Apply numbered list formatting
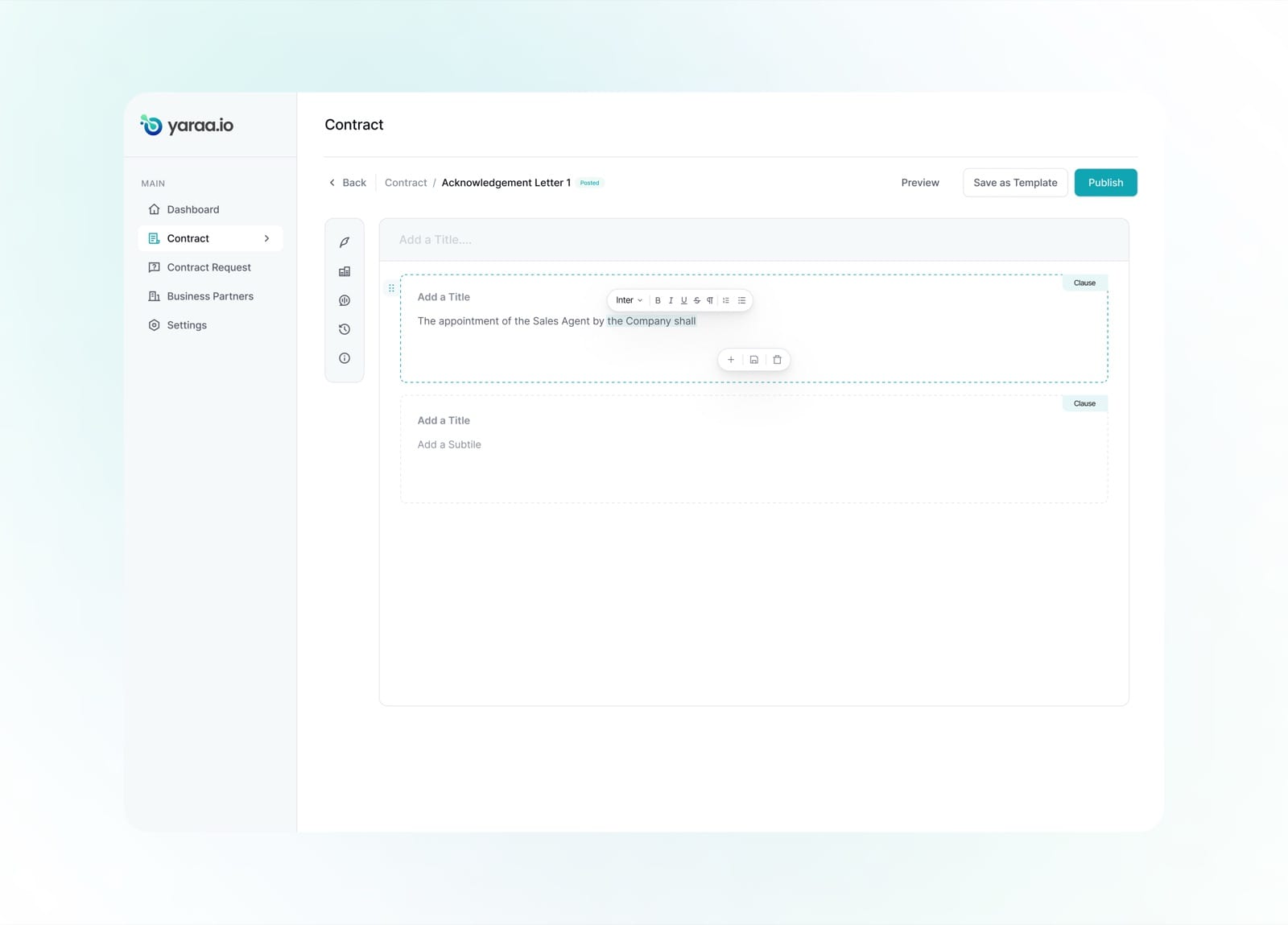 [726, 300]
